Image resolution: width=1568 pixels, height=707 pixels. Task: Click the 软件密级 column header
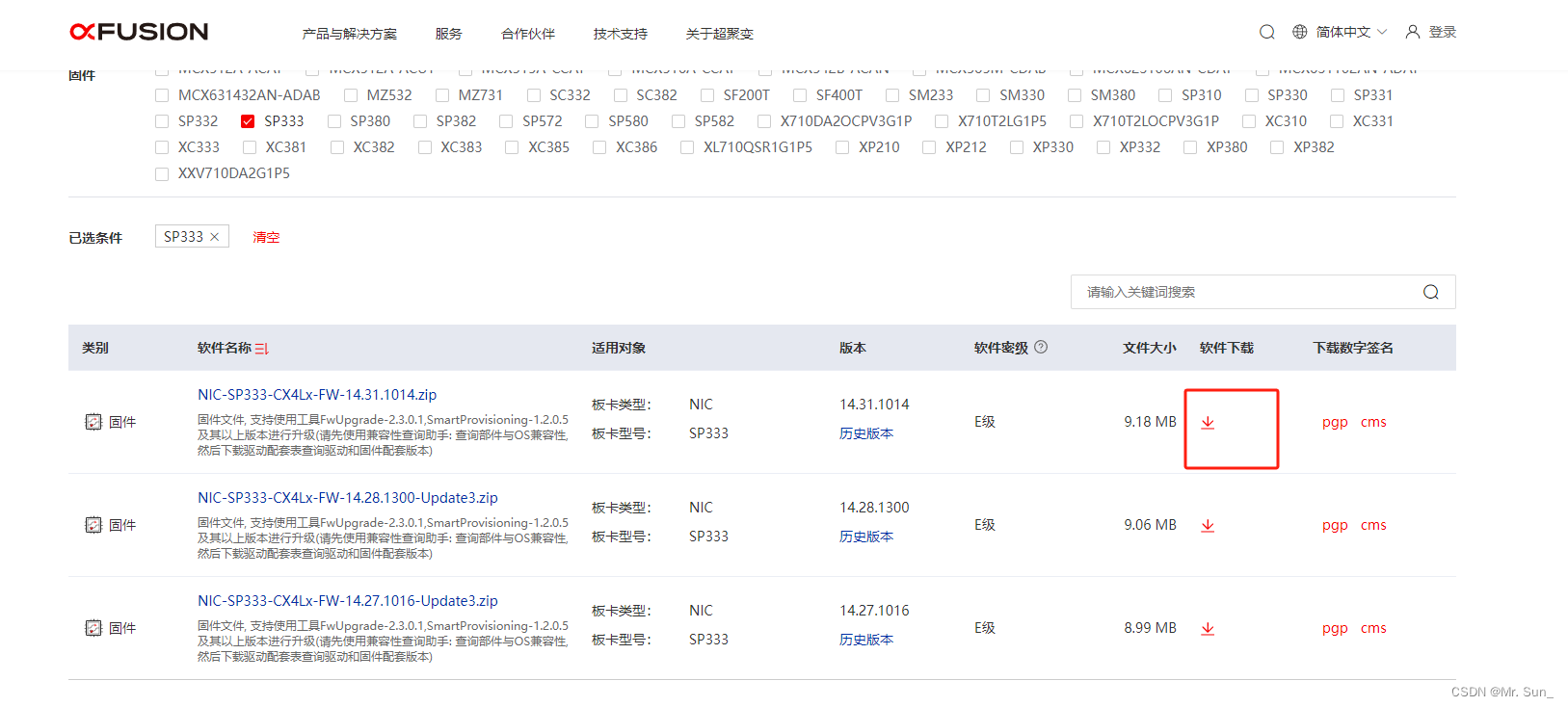pos(1001,348)
